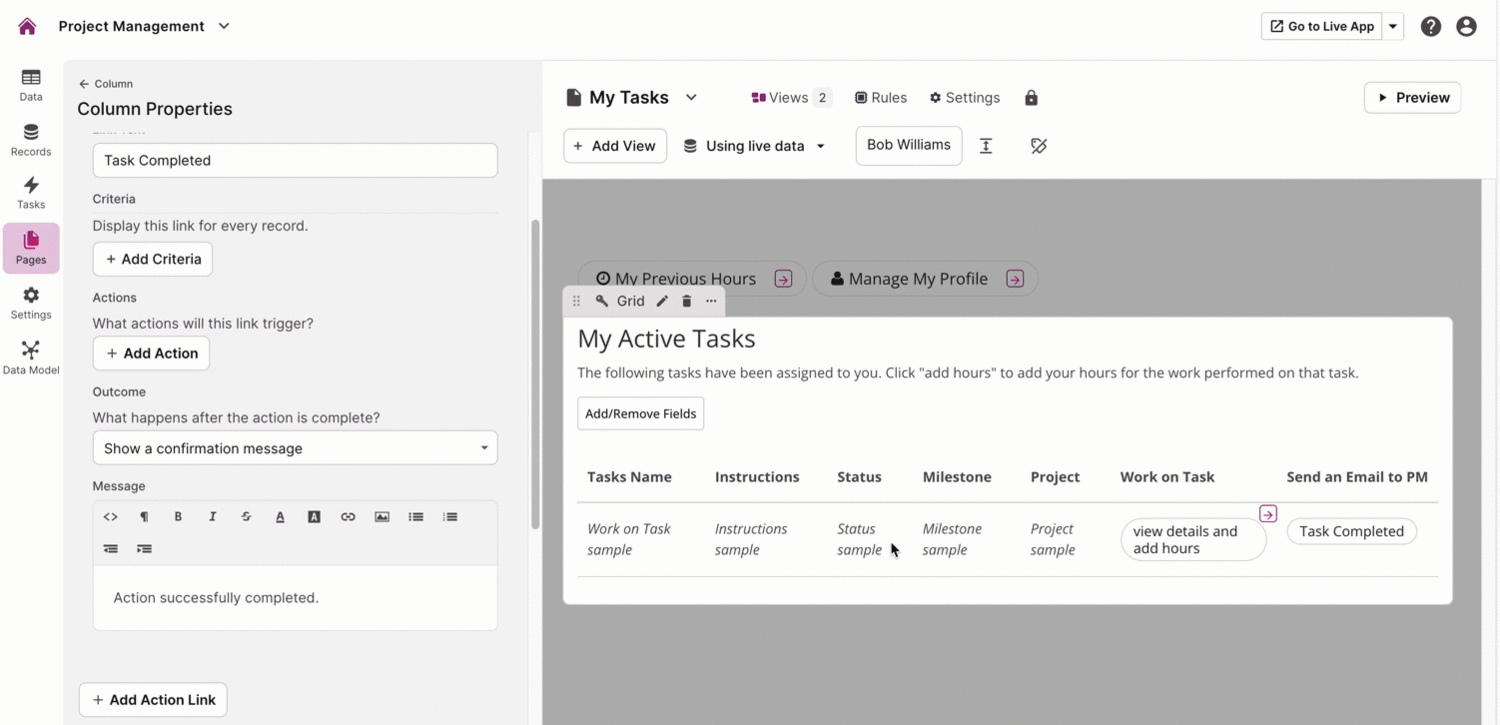
Task: Expand the Using live data dropdown
Action: tap(755, 146)
